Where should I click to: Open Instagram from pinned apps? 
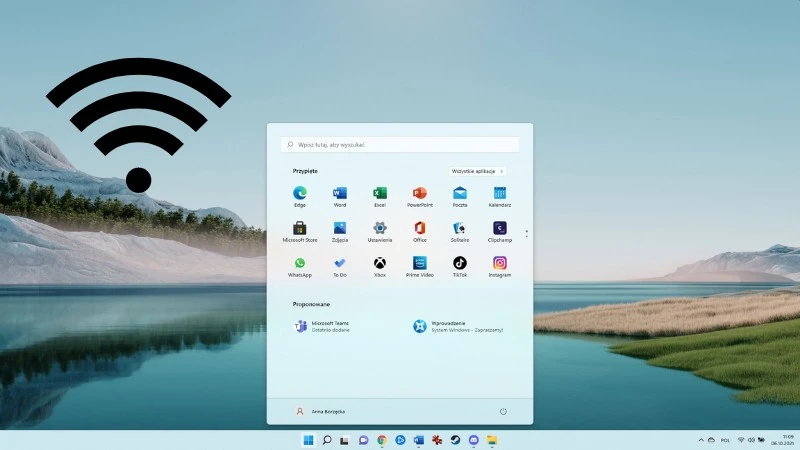(499, 267)
